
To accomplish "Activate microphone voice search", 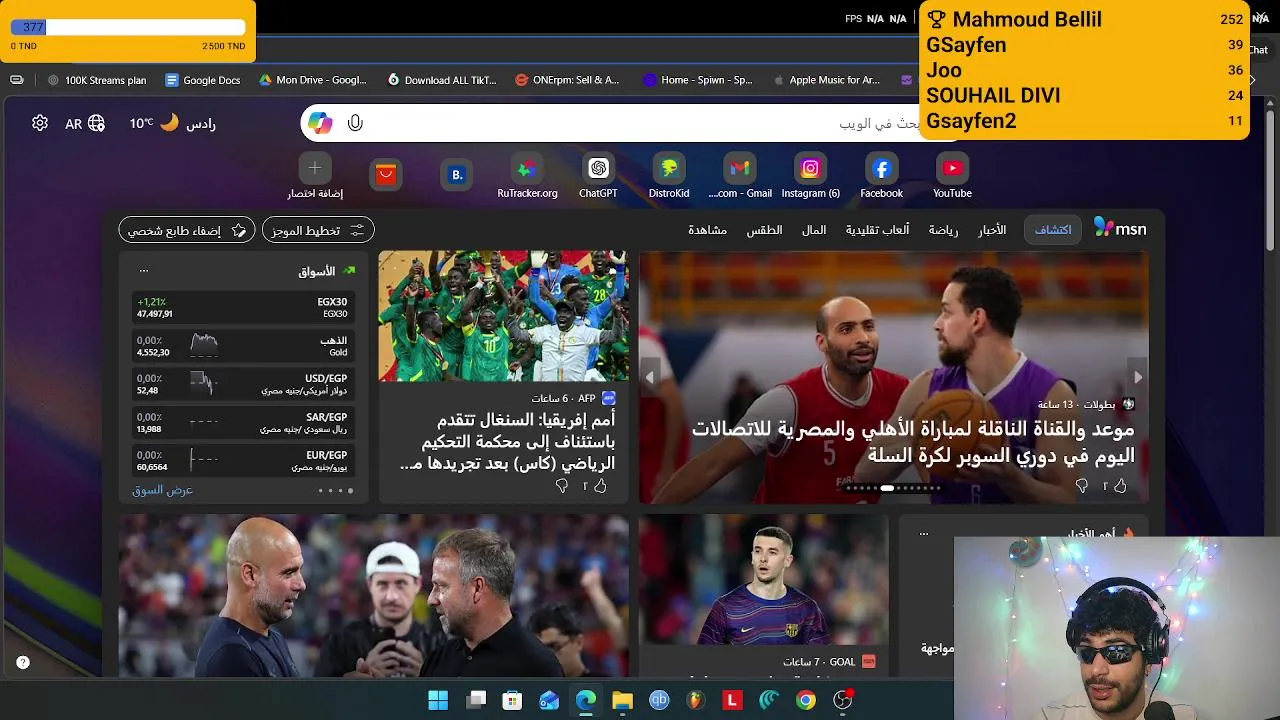I will 355,123.
